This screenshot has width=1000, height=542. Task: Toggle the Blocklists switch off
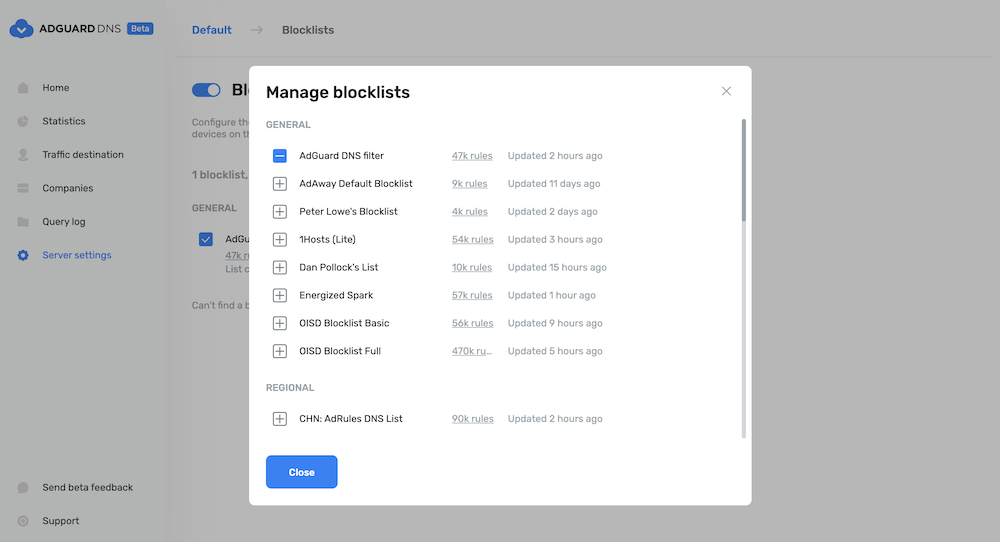[x=206, y=90]
